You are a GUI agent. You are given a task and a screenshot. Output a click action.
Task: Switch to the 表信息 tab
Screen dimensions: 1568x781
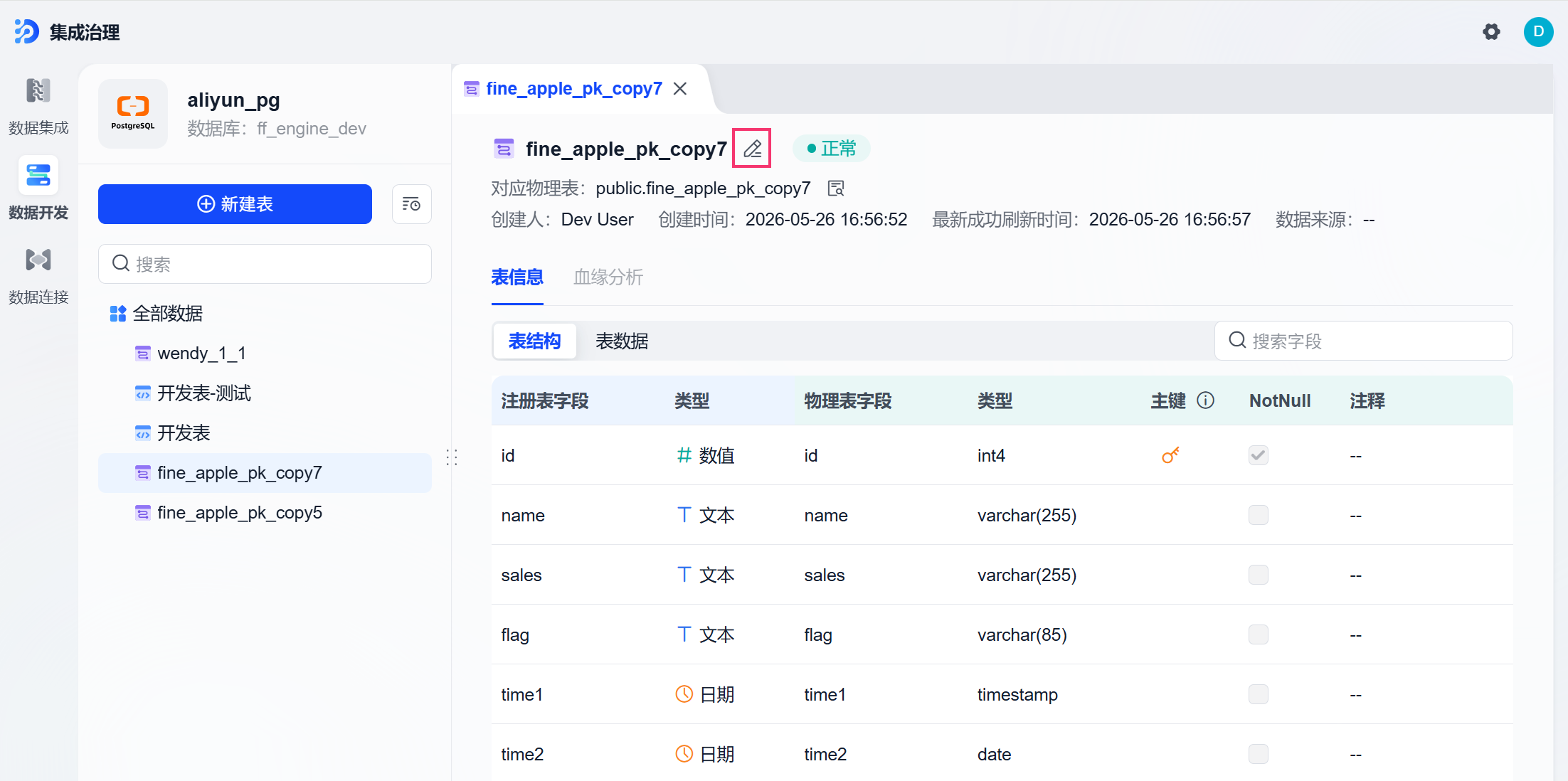[x=517, y=277]
